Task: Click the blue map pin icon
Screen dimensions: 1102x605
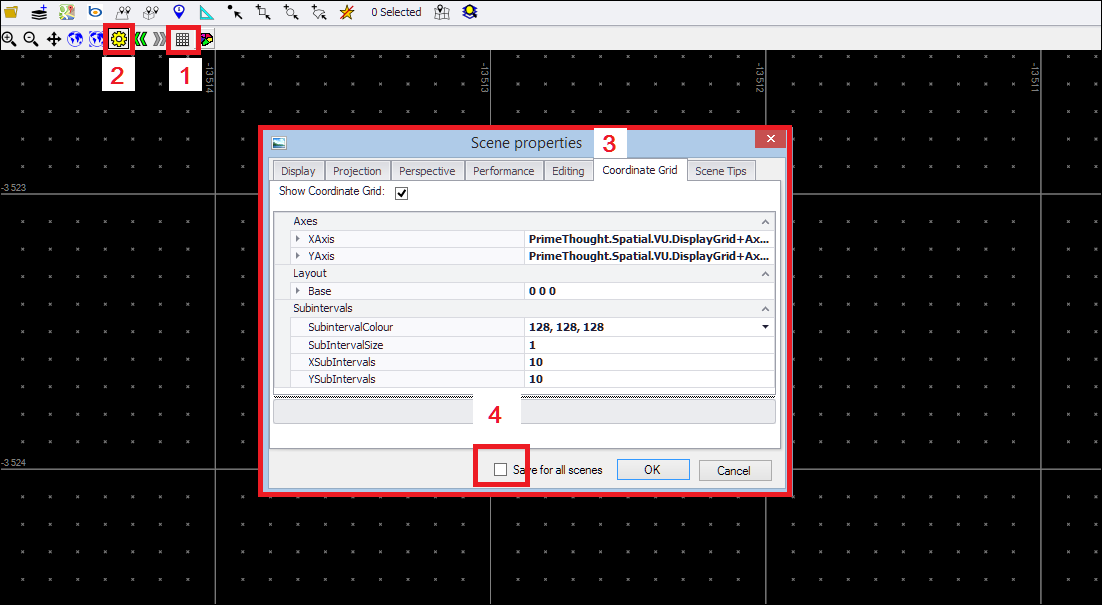Action: click(179, 12)
